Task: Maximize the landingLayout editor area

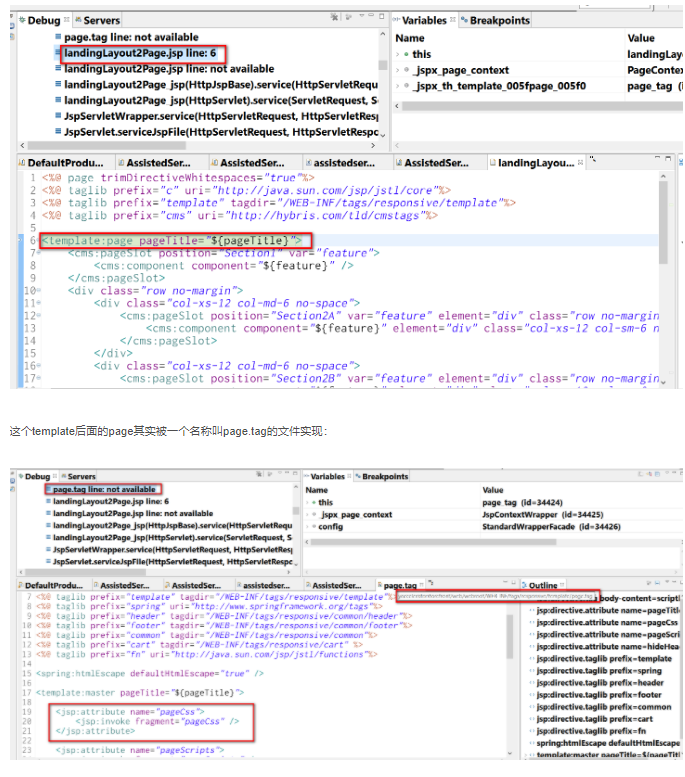Action: tap(668, 159)
